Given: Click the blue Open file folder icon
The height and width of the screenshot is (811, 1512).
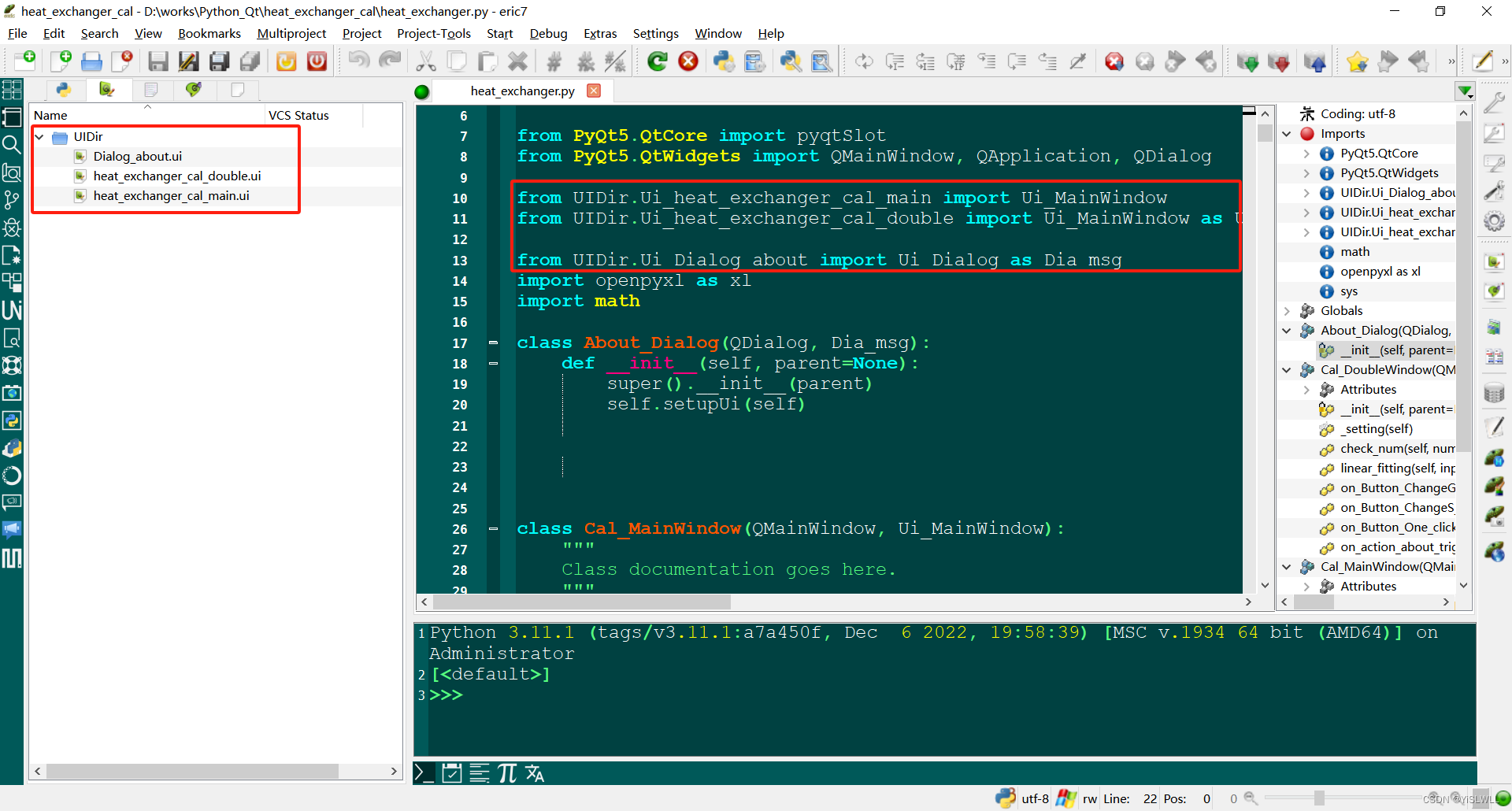Looking at the screenshot, I should coord(91,61).
